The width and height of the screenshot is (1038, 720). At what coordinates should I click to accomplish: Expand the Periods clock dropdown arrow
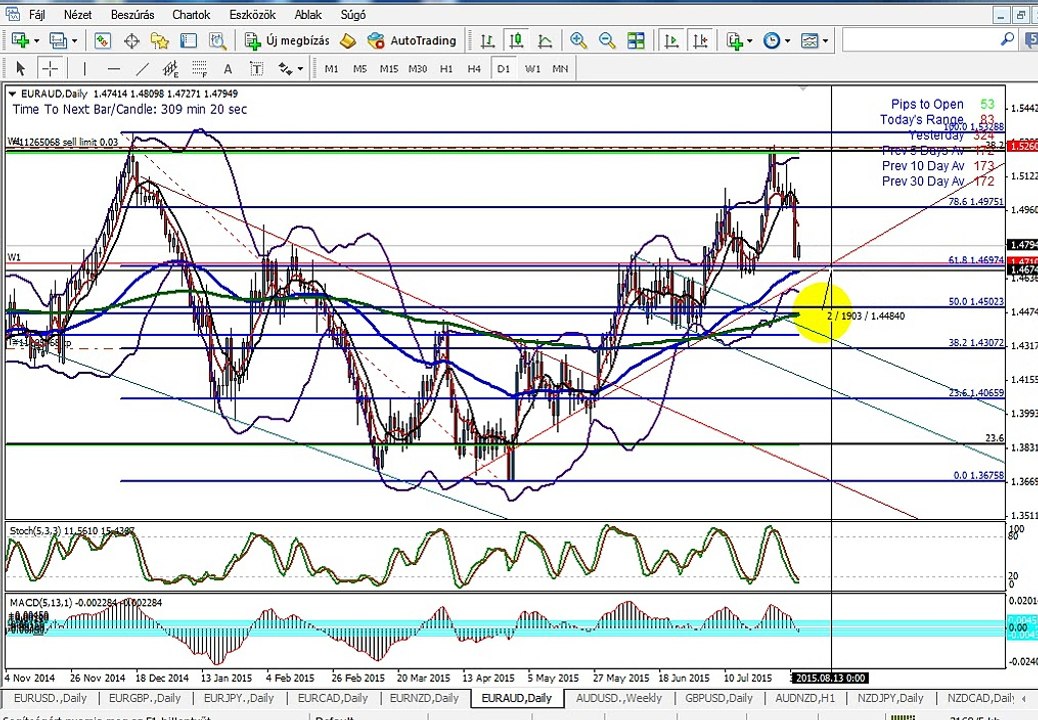click(788, 41)
